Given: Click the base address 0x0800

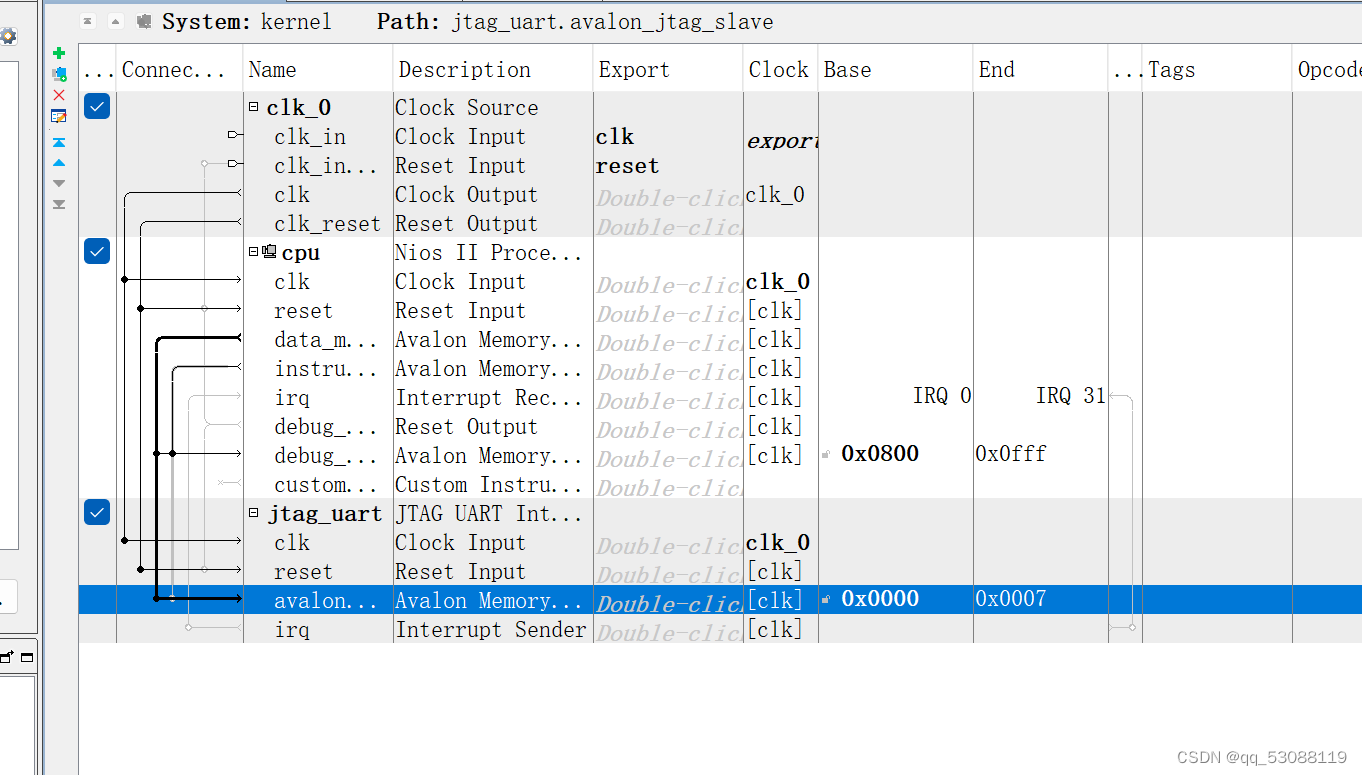Looking at the screenshot, I should pos(880,454).
